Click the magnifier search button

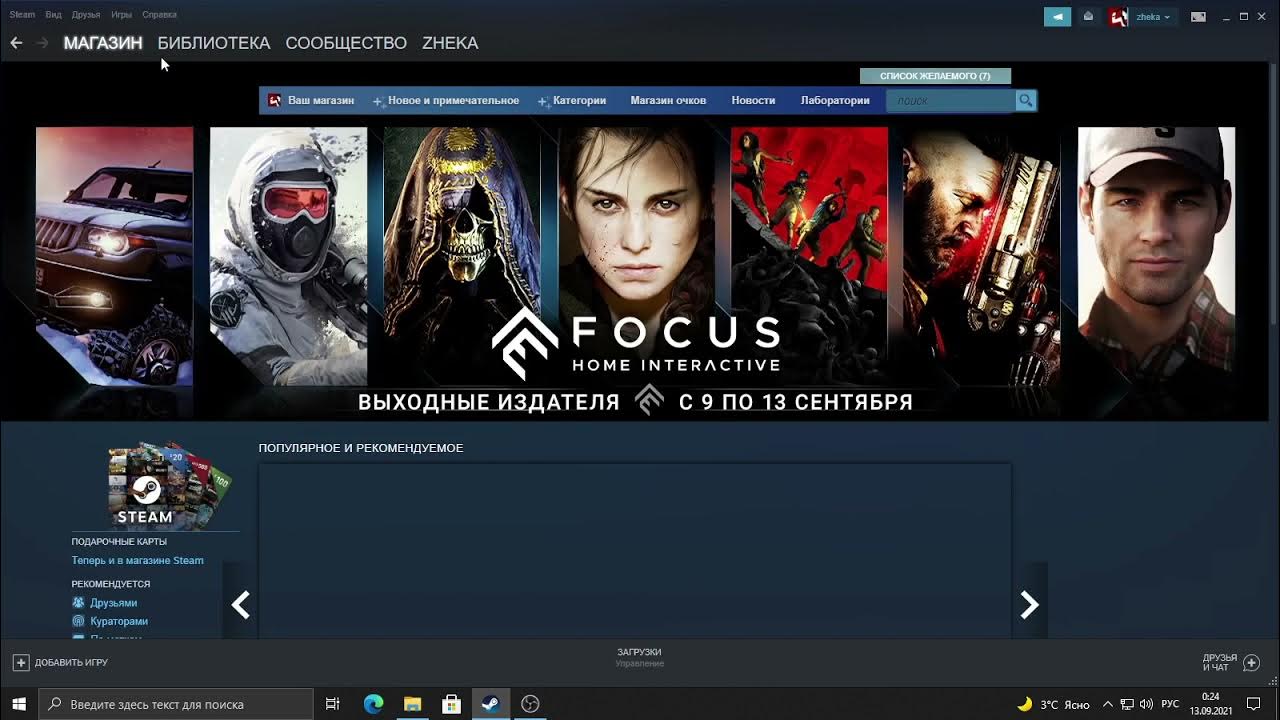[x=1026, y=100]
